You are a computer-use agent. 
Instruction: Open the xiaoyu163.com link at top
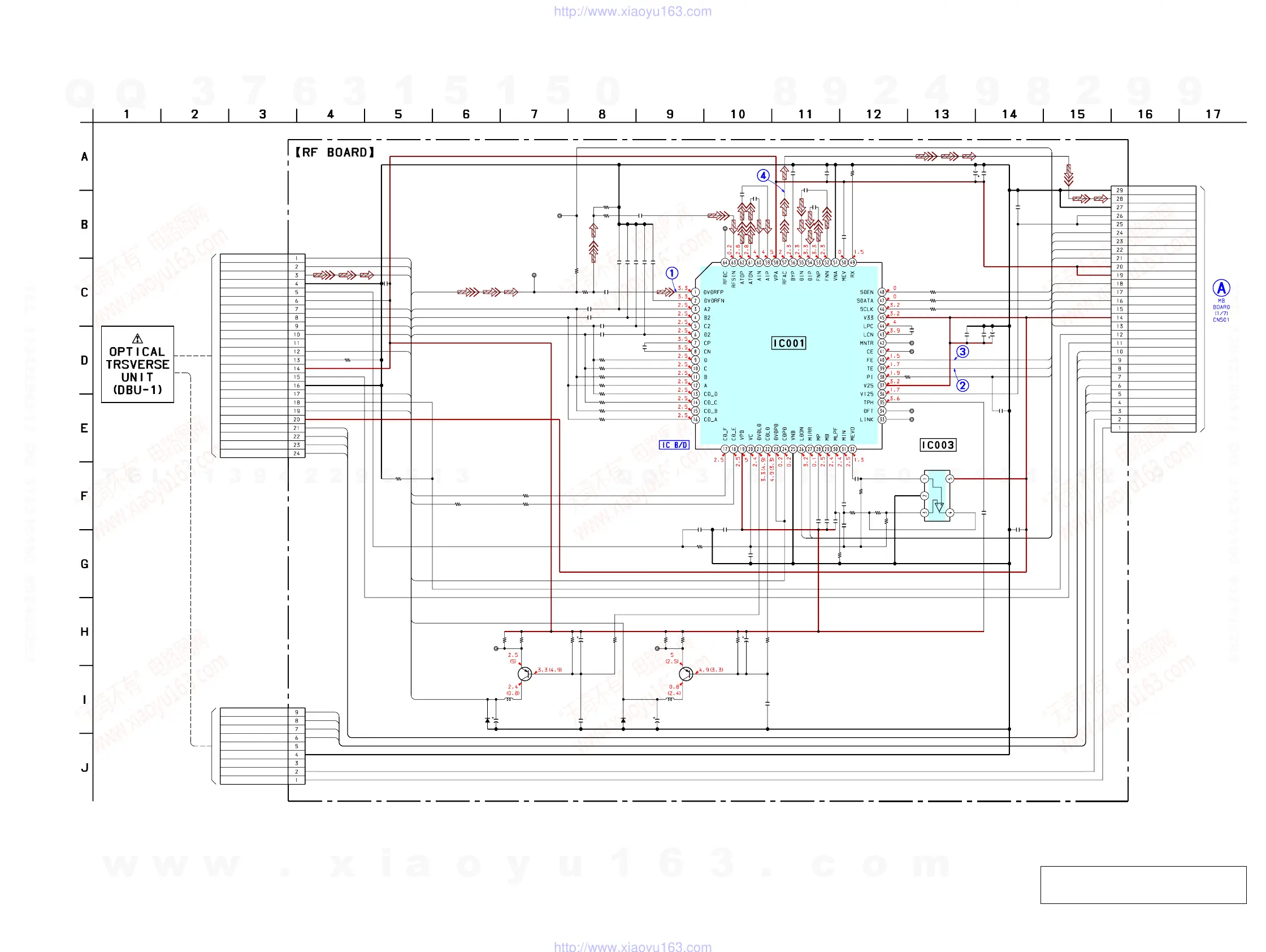pyautogui.click(x=632, y=11)
